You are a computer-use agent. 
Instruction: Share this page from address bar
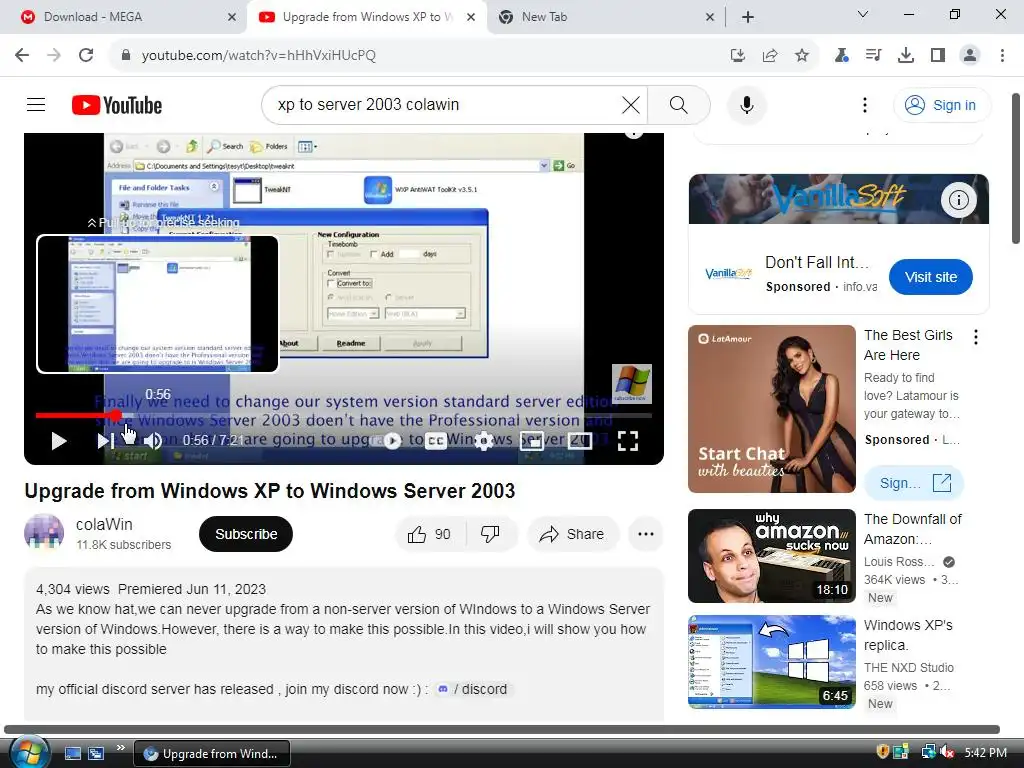(x=770, y=56)
